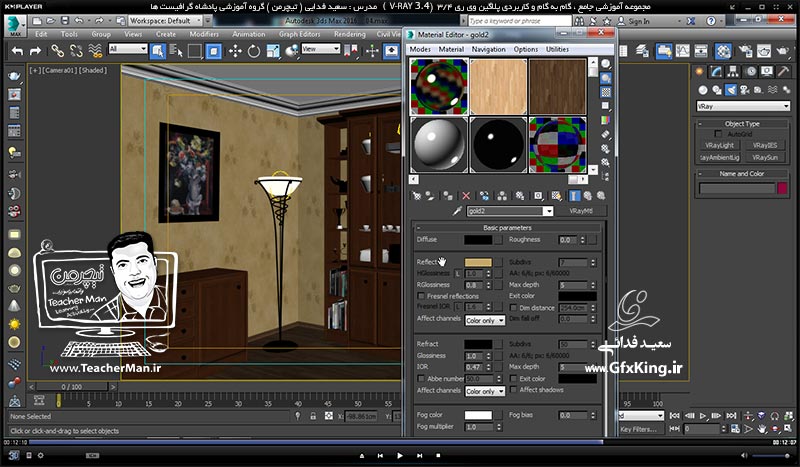Open the Curve Editor toolbar icon
800x467 pixels.
tap(682, 51)
